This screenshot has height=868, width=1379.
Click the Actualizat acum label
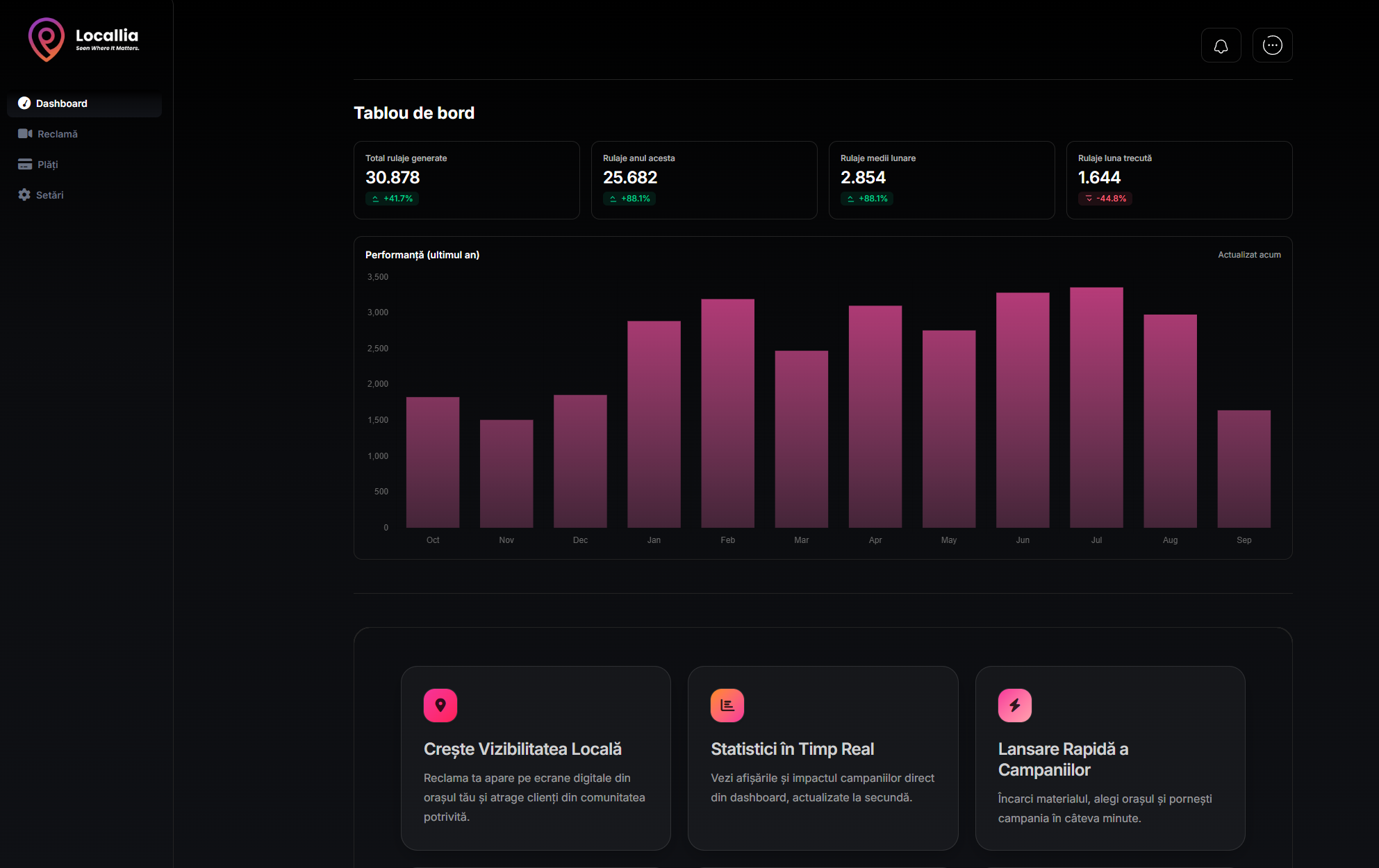1249,254
